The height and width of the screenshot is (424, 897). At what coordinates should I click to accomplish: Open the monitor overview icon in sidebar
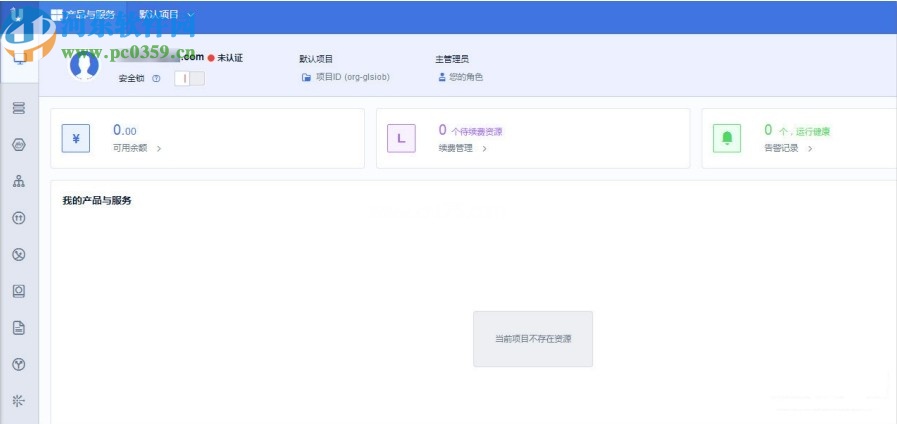pyautogui.click(x=19, y=58)
